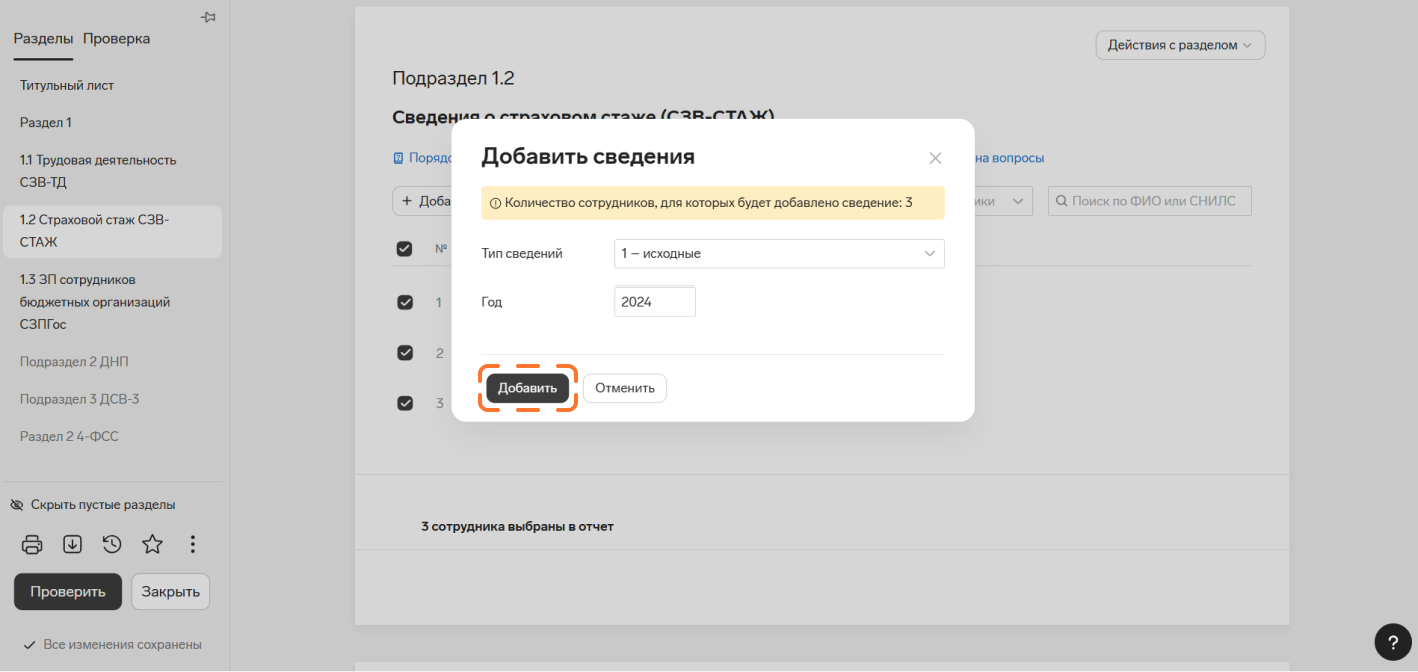Image resolution: width=1418 pixels, height=672 pixels.
Task: Open Титульный лист section in sidebar
Action: pos(67,86)
